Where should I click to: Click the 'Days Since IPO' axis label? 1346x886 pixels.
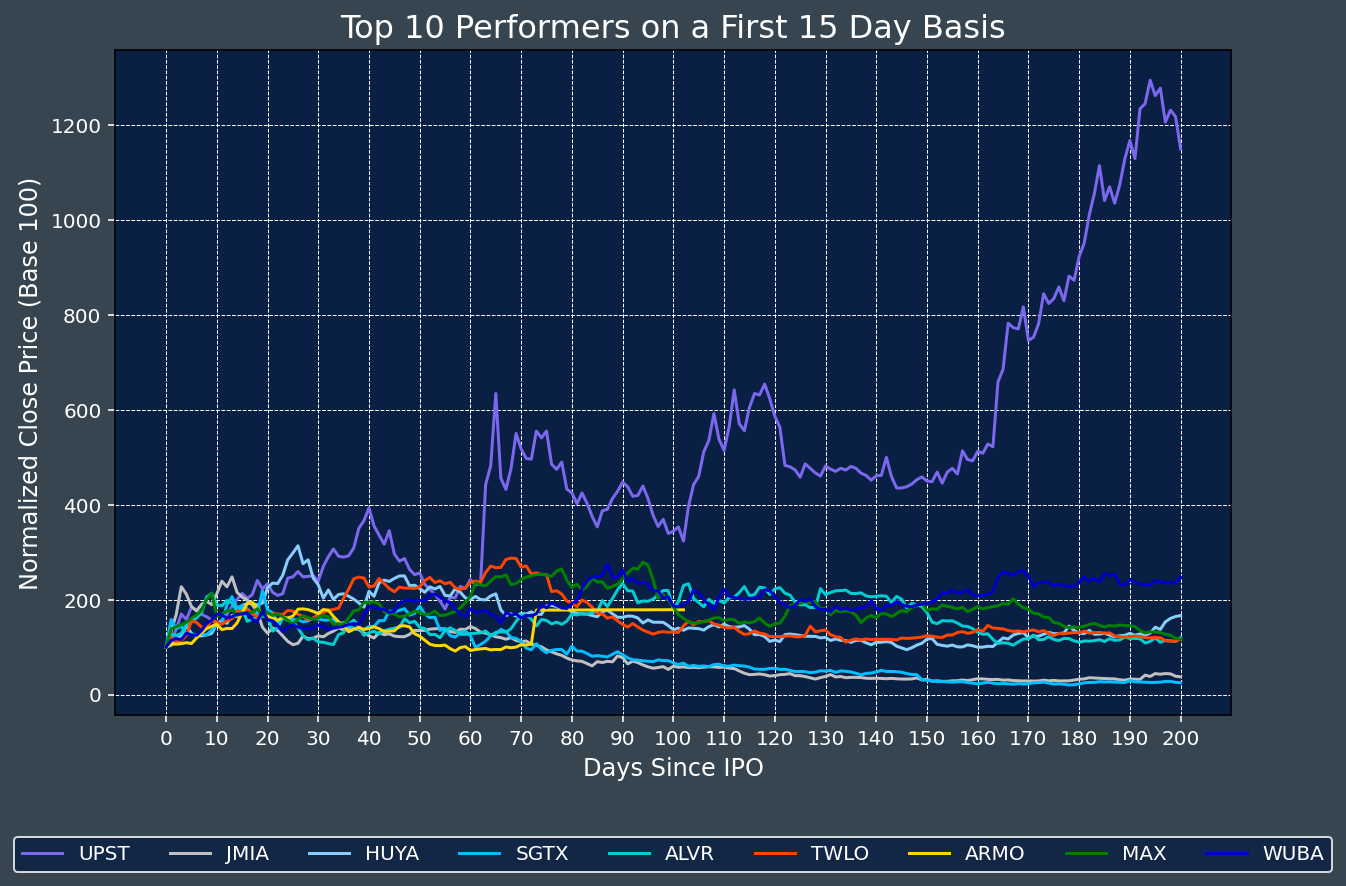[x=672, y=768]
